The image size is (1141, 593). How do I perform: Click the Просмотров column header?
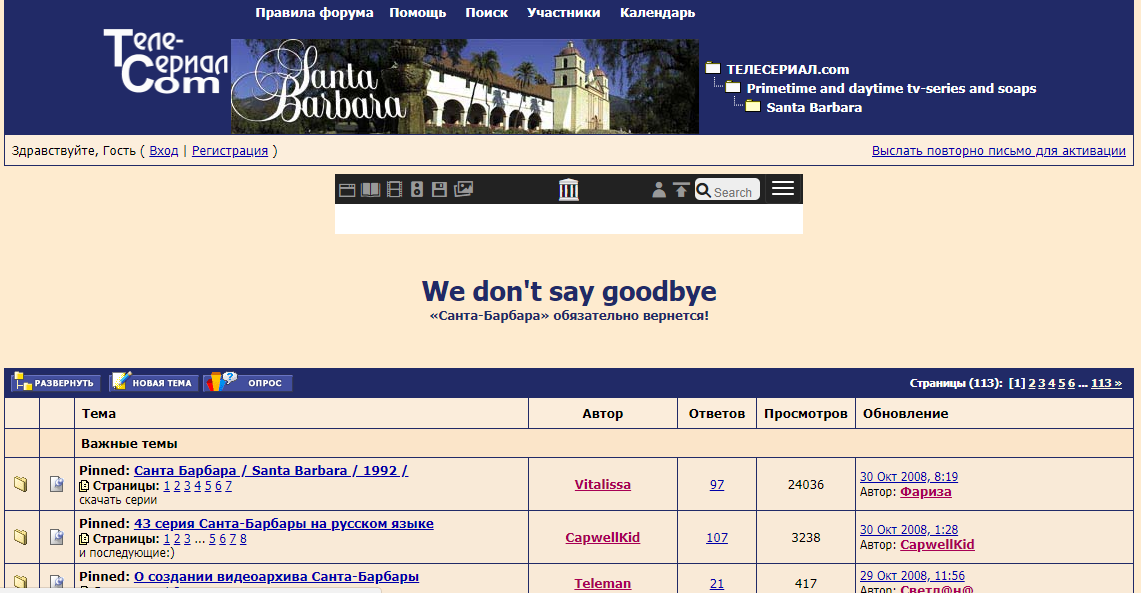pyautogui.click(x=806, y=413)
